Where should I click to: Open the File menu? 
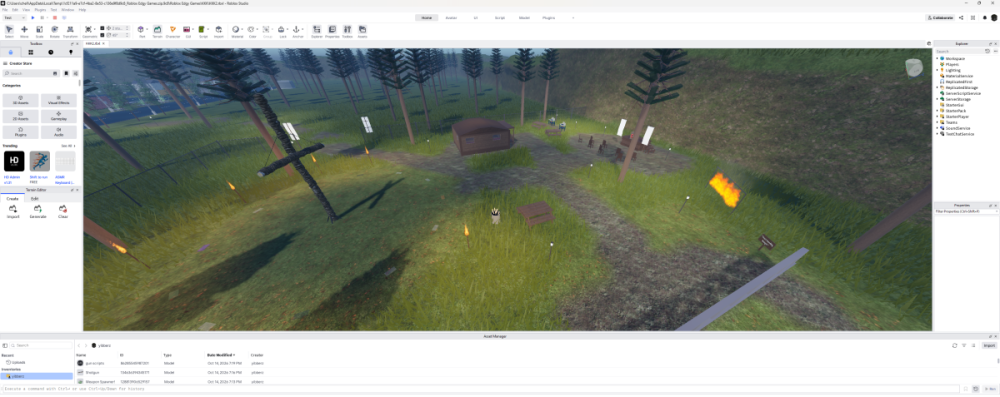tap(4, 10)
